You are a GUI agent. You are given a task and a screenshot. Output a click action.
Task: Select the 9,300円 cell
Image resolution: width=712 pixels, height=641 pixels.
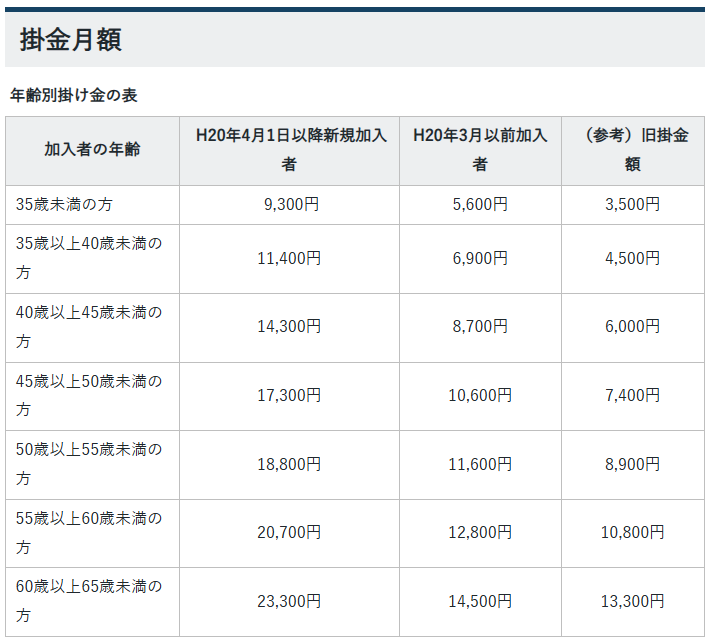point(289,204)
